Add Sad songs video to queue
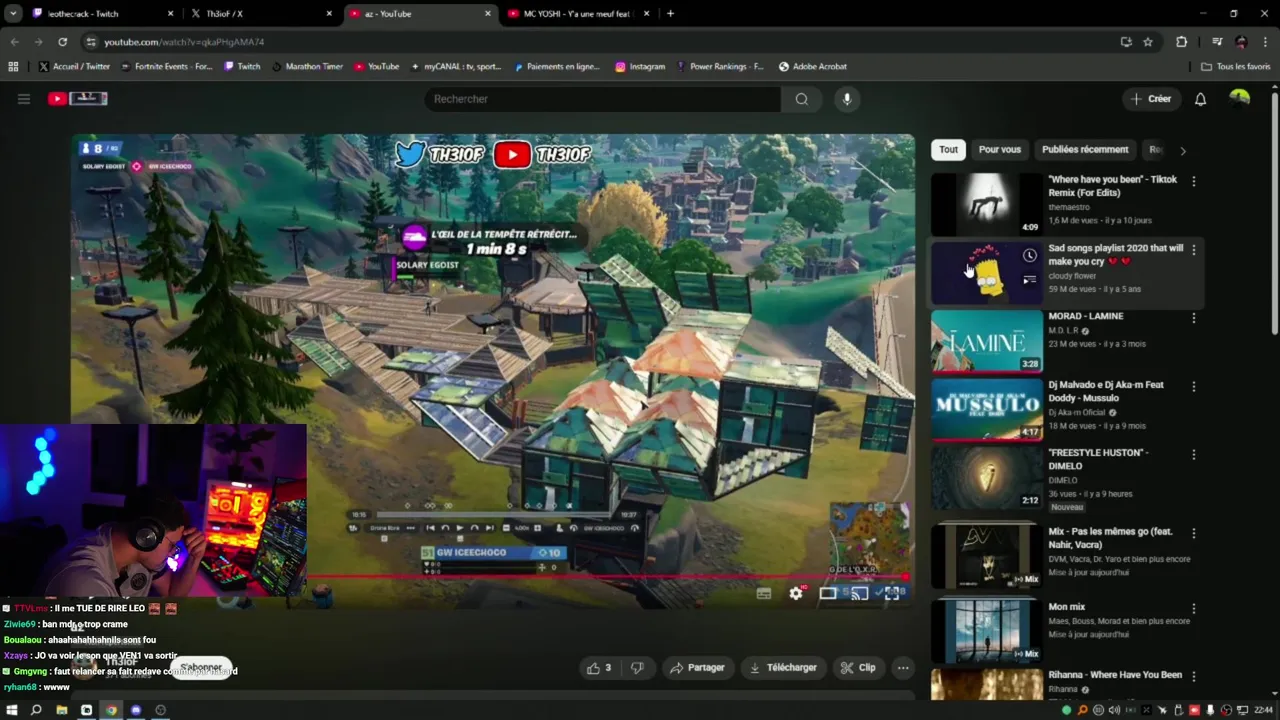 point(1029,280)
